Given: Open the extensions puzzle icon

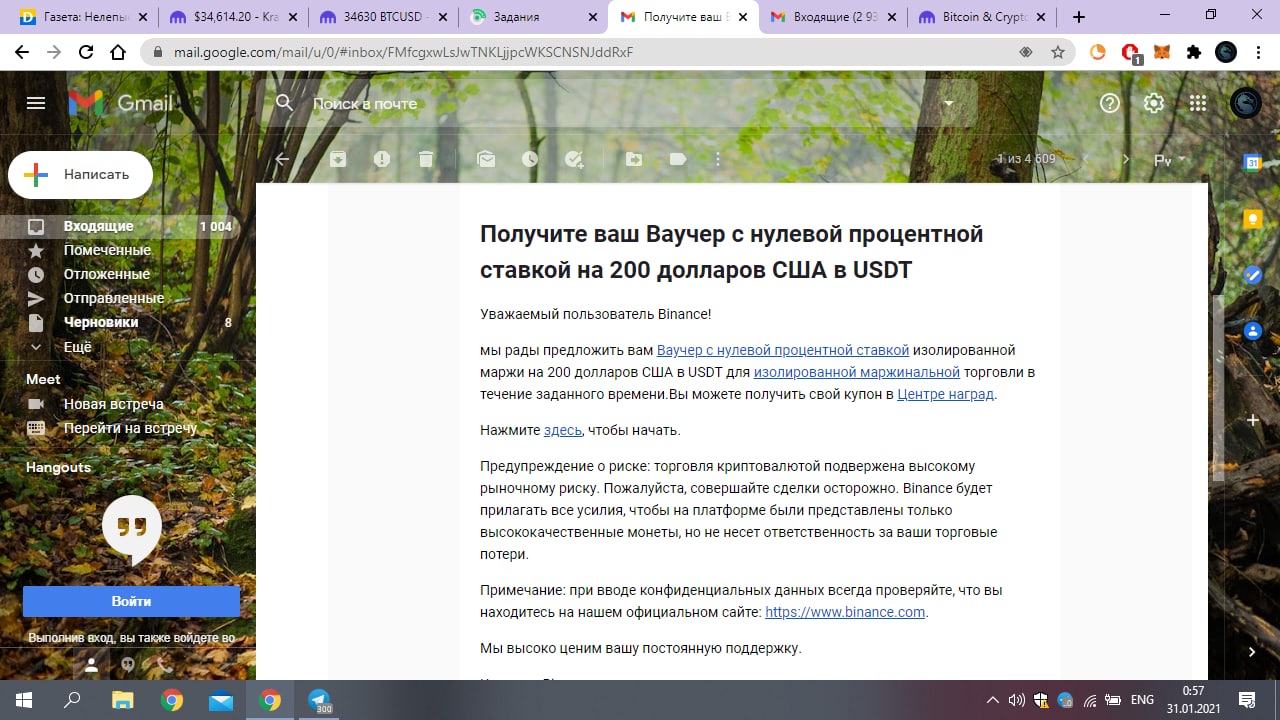Looking at the screenshot, I should point(1194,53).
